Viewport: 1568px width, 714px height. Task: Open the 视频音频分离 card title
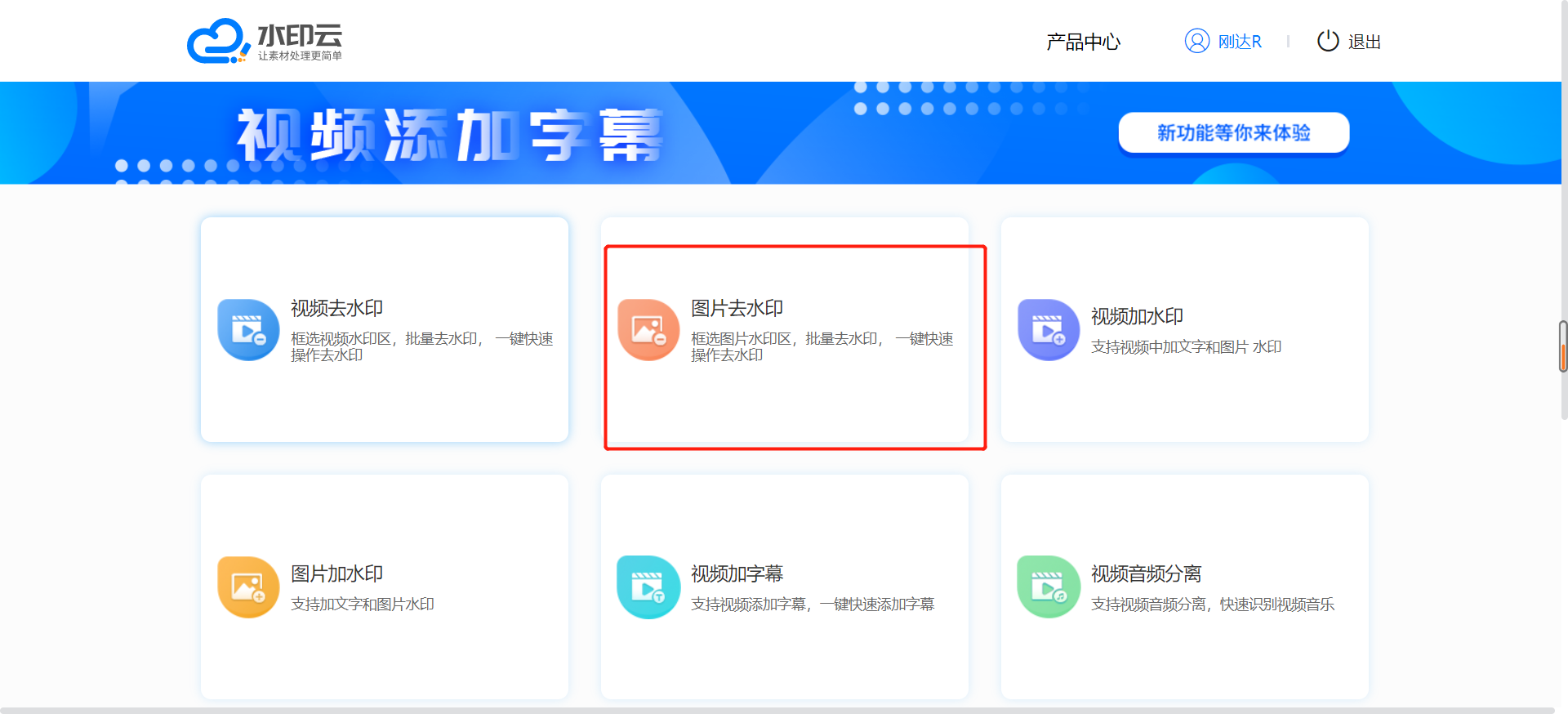[1146, 573]
